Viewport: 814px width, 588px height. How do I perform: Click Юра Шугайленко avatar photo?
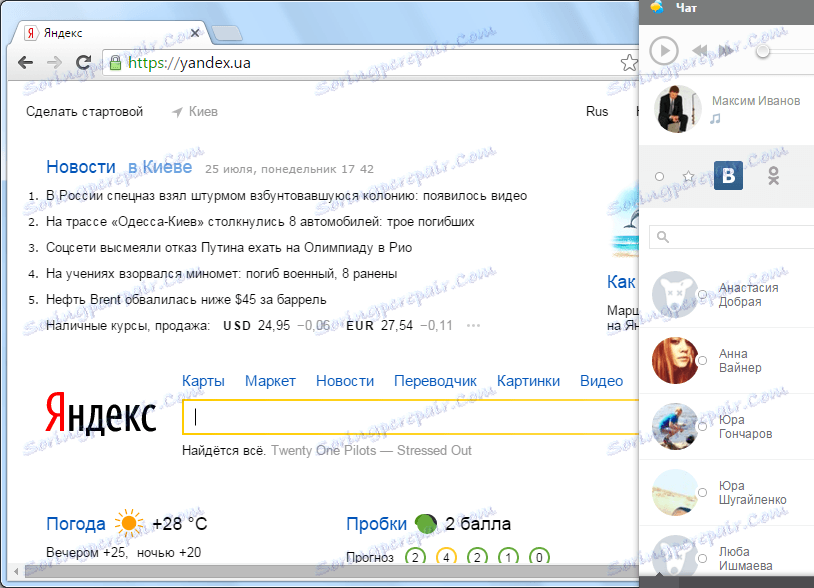[675, 493]
